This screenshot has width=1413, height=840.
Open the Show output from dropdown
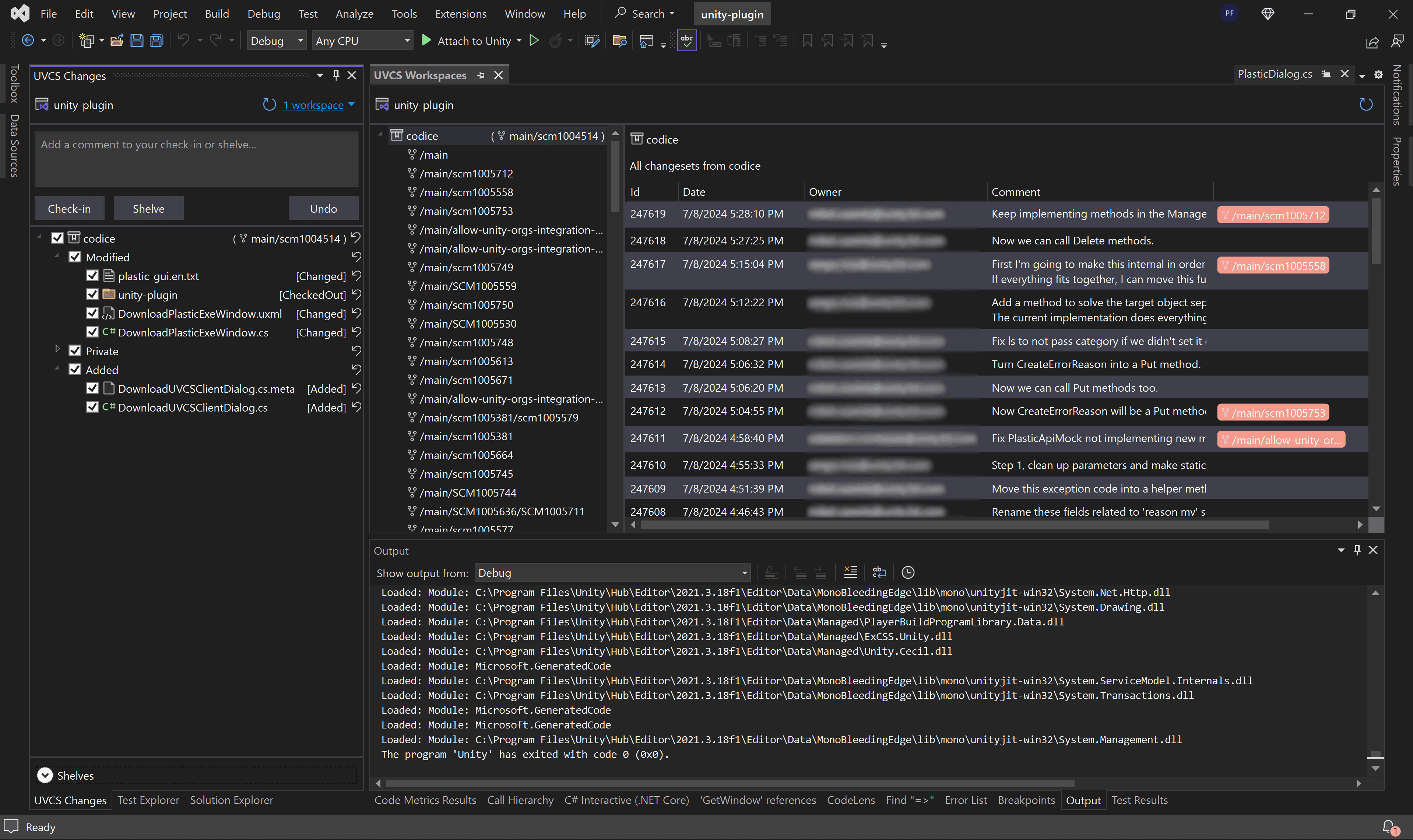point(742,572)
